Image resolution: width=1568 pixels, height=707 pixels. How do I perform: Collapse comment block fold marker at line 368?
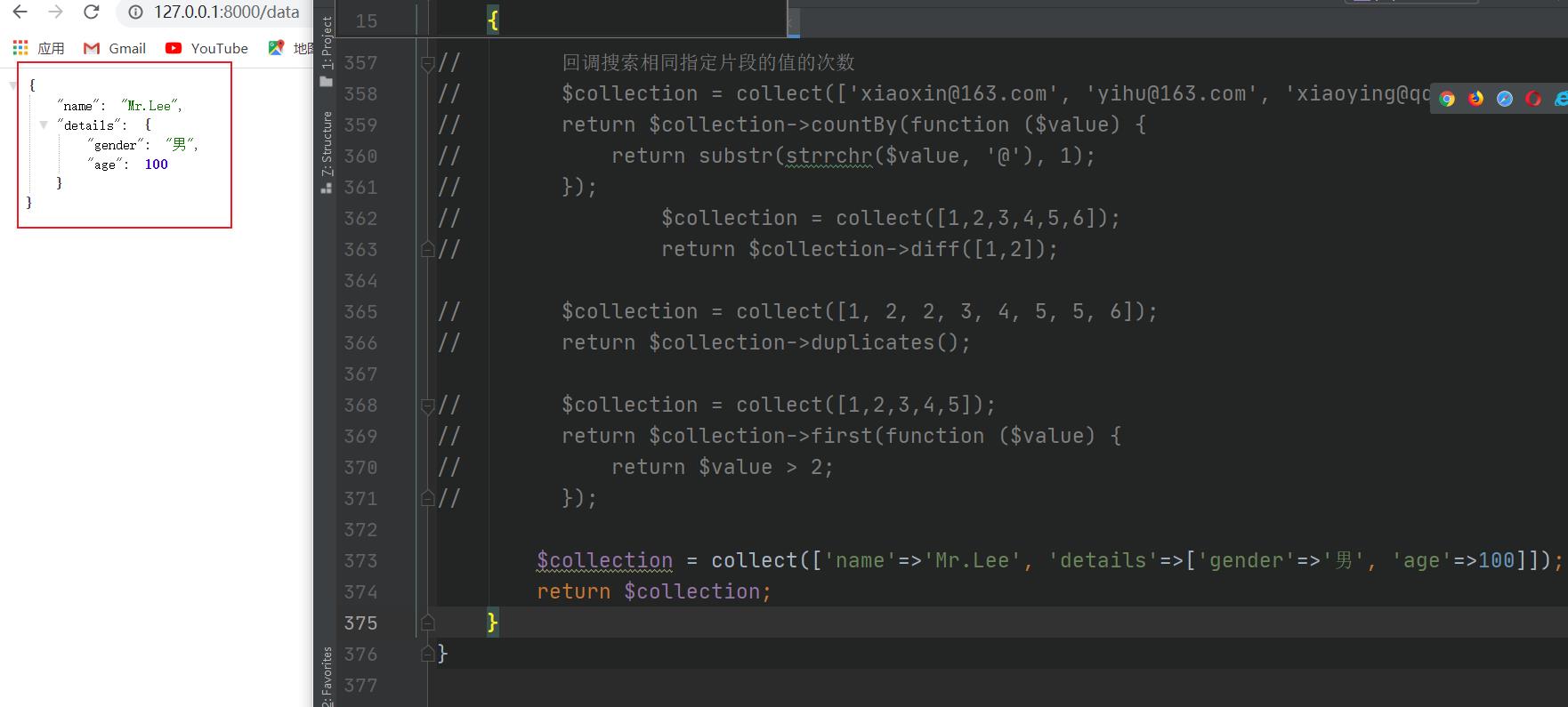pyautogui.click(x=427, y=406)
